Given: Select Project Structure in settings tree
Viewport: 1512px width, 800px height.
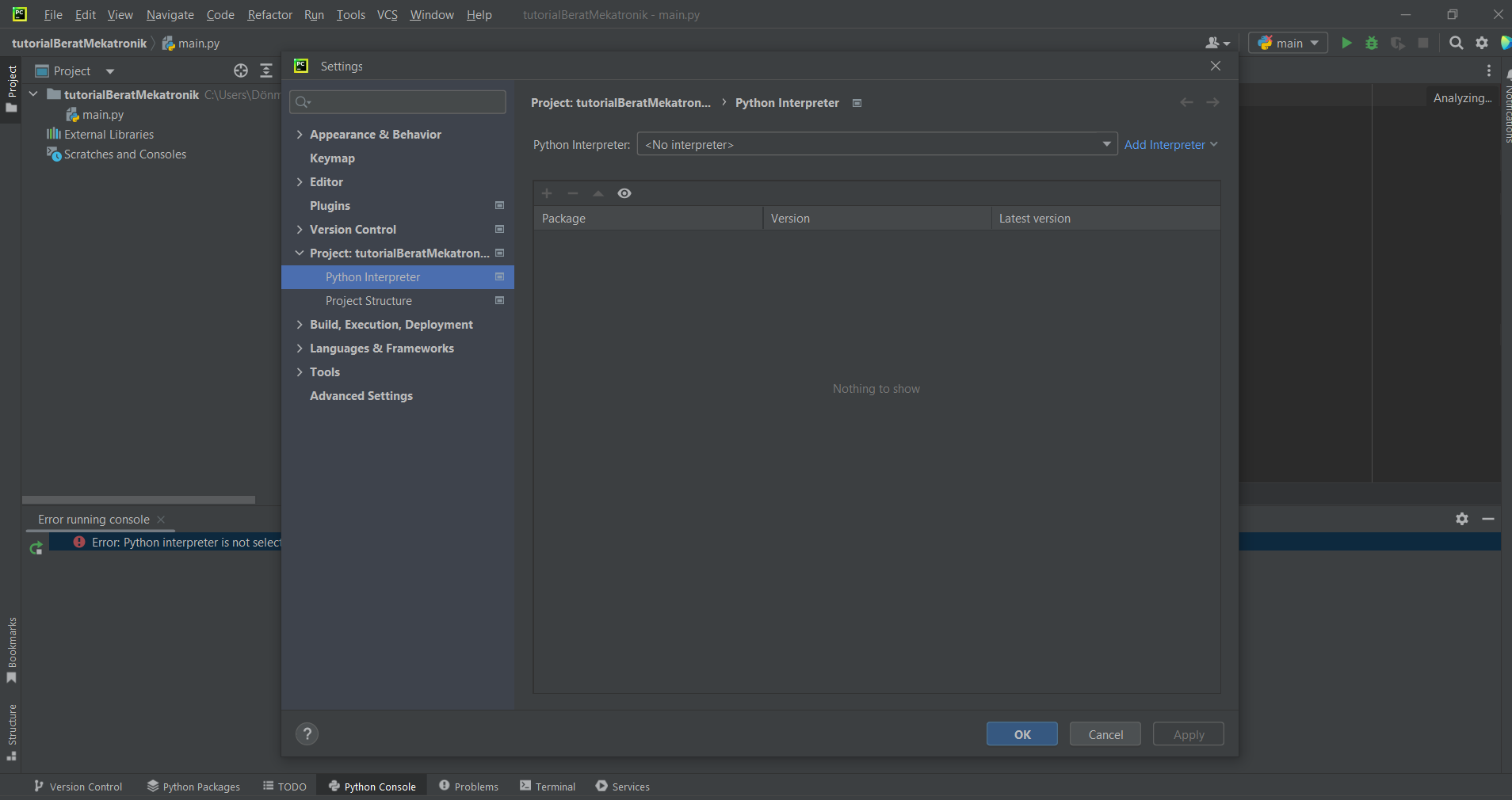Looking at the screenshot, I should [x=368, y=301].
